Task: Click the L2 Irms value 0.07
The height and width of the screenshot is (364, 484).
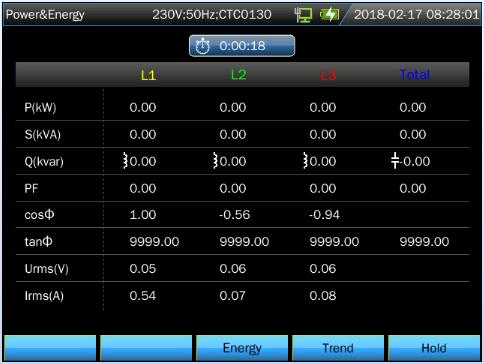Action: [x=233, y=296]
